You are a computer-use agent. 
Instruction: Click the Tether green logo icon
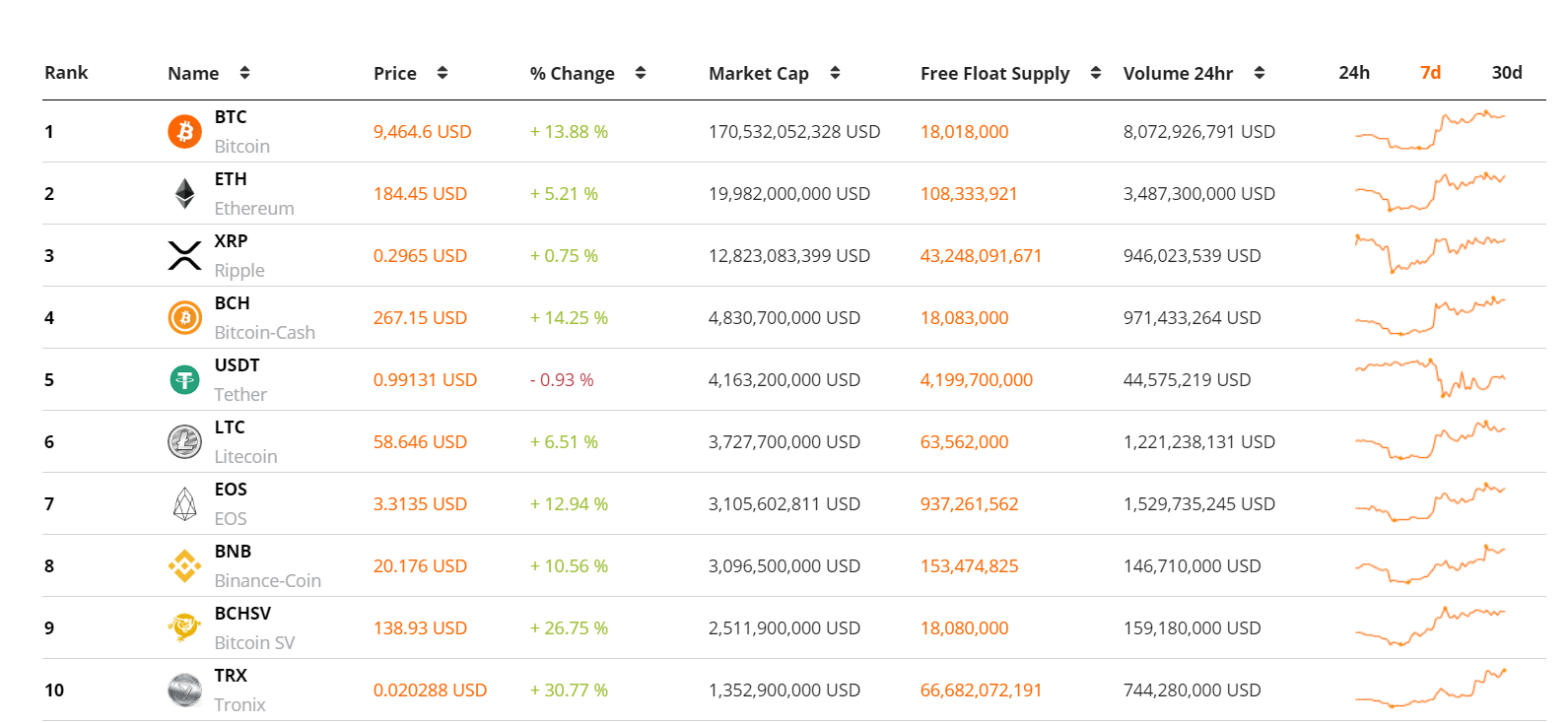pyautogui.click(x=184, y=379)
